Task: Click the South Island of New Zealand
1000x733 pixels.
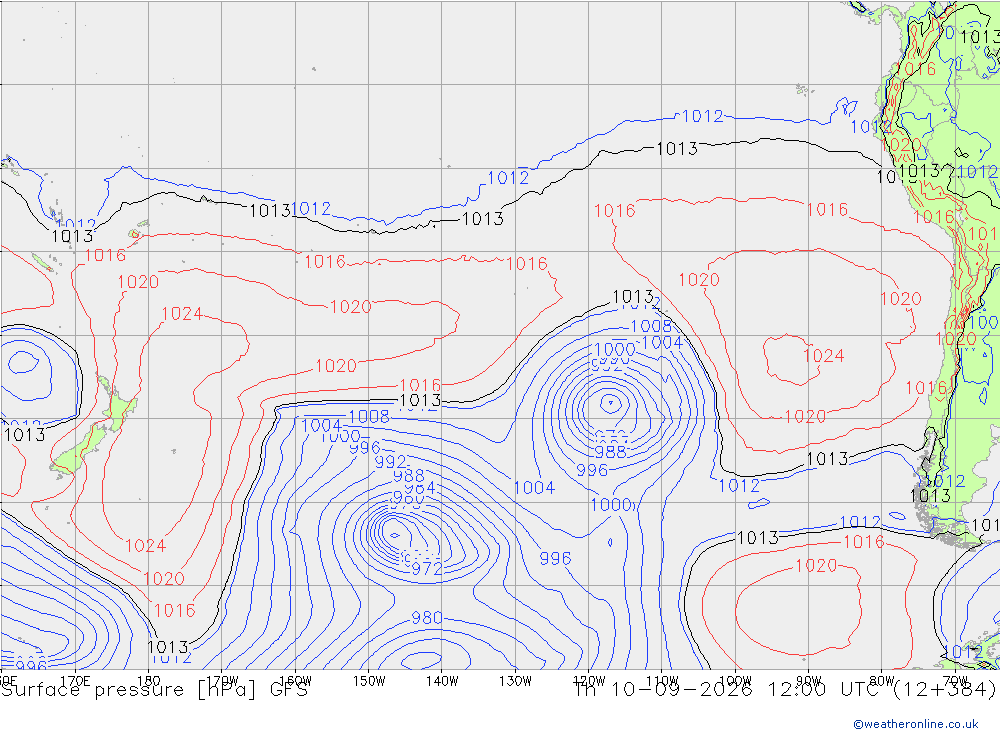Action: point(80,449)
